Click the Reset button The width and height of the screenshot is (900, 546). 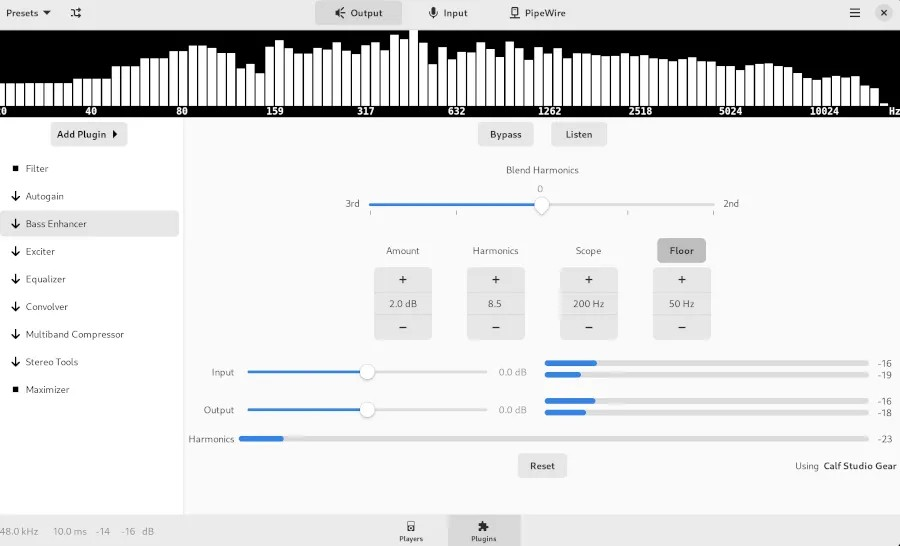[x=542, y=466]
